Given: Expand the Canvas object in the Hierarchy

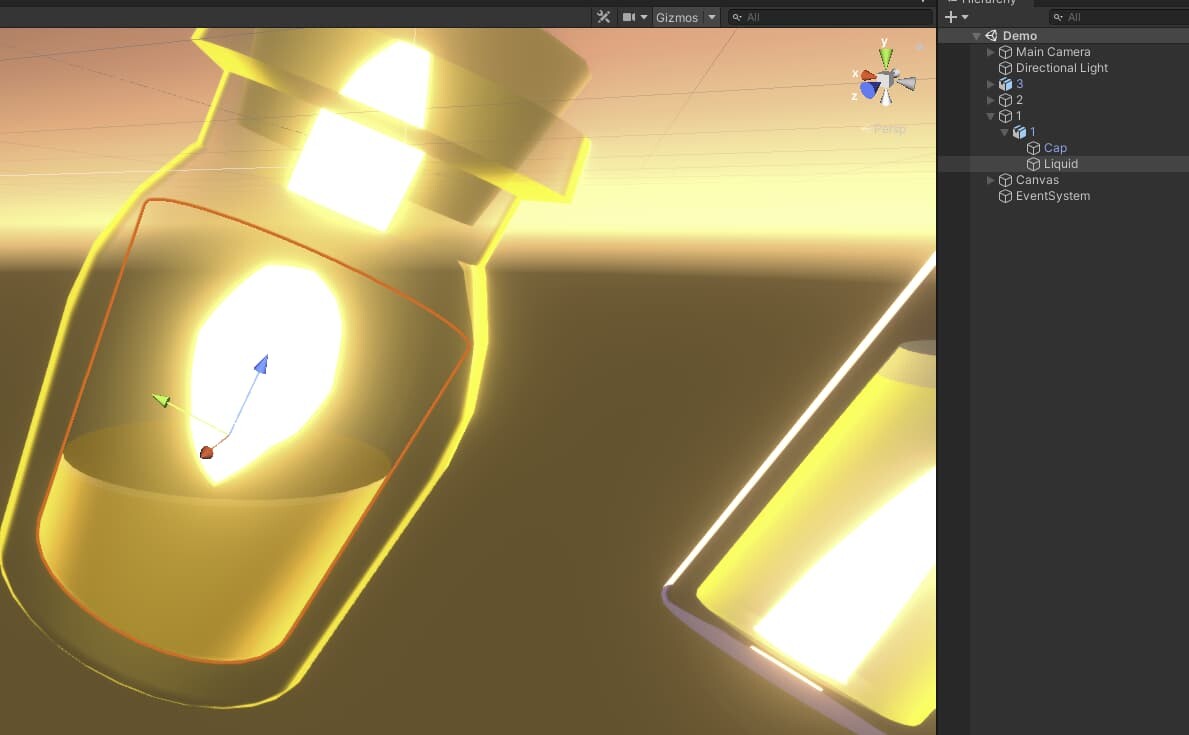Looking at the screenshot, I should [990, 179].
